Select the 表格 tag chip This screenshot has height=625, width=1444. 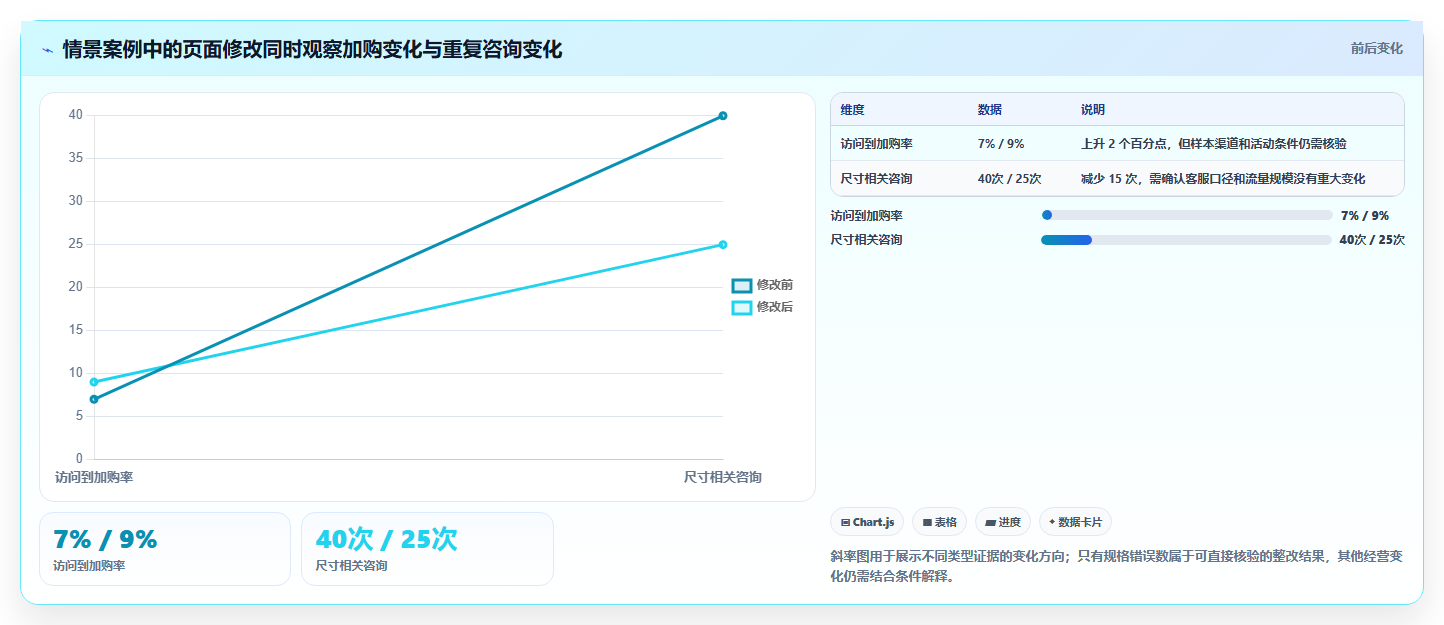939,522
